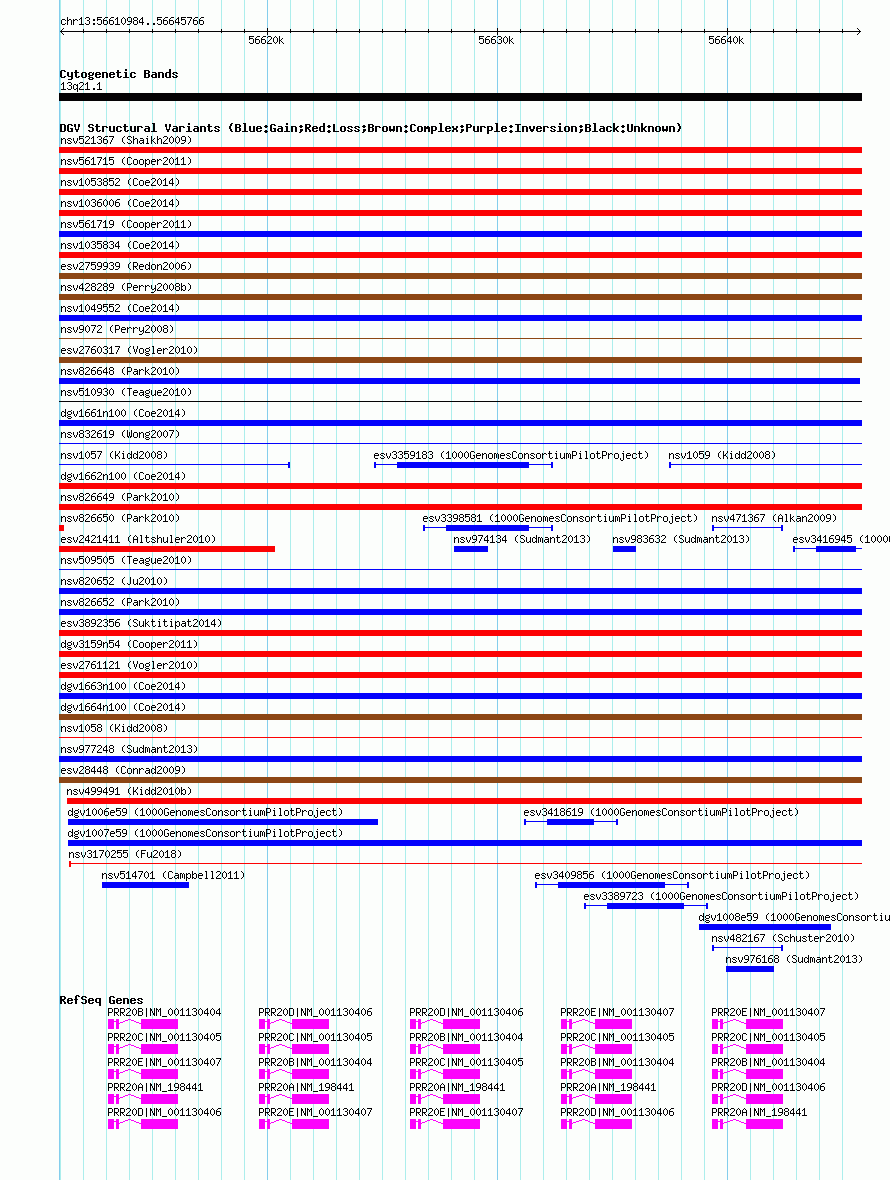Click the nsv826650 (Park2010) label
The height and width of the screenshot is (1180, 890).
click(120, 519)
